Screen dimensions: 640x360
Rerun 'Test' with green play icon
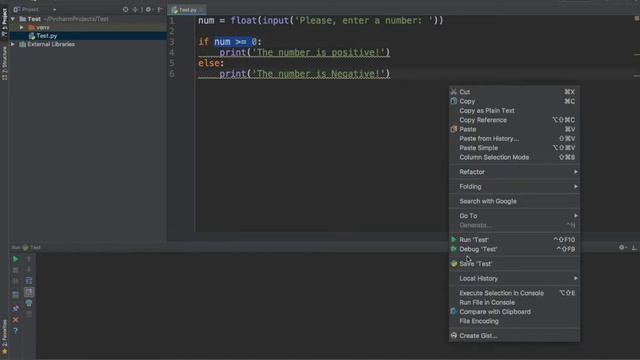tap(16, 259)
